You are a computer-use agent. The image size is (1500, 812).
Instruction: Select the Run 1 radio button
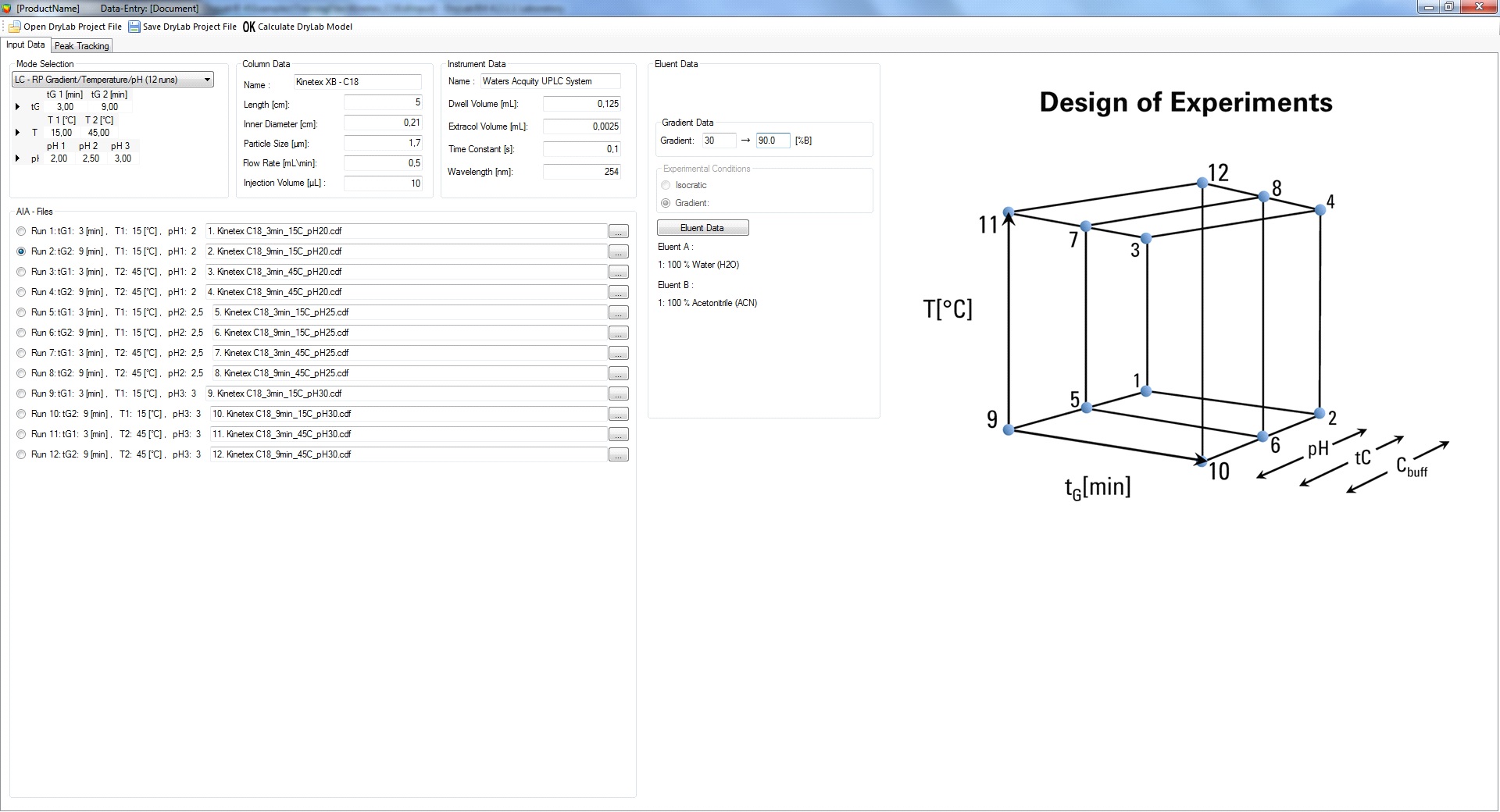[x=21, y=231]
